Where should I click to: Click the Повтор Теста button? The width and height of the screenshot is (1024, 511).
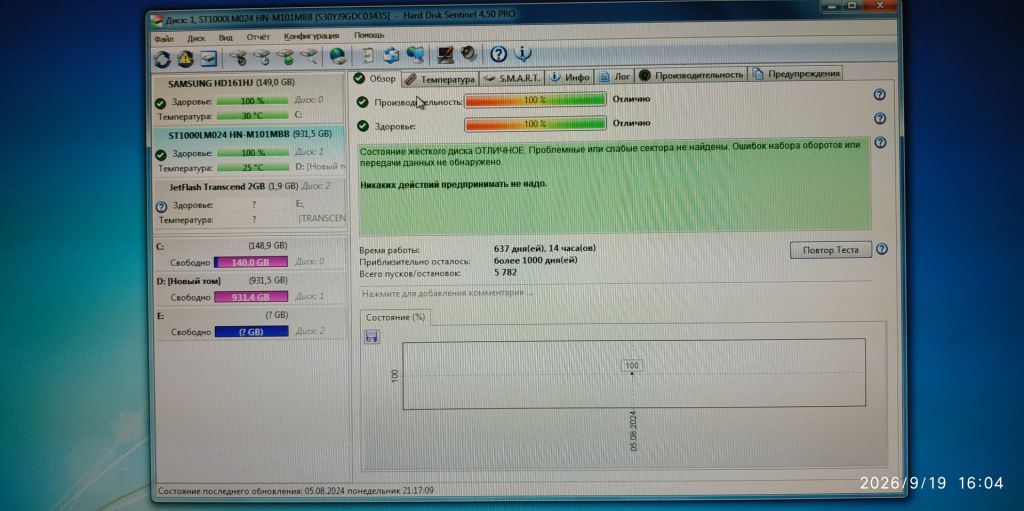[x=831, y=250]
